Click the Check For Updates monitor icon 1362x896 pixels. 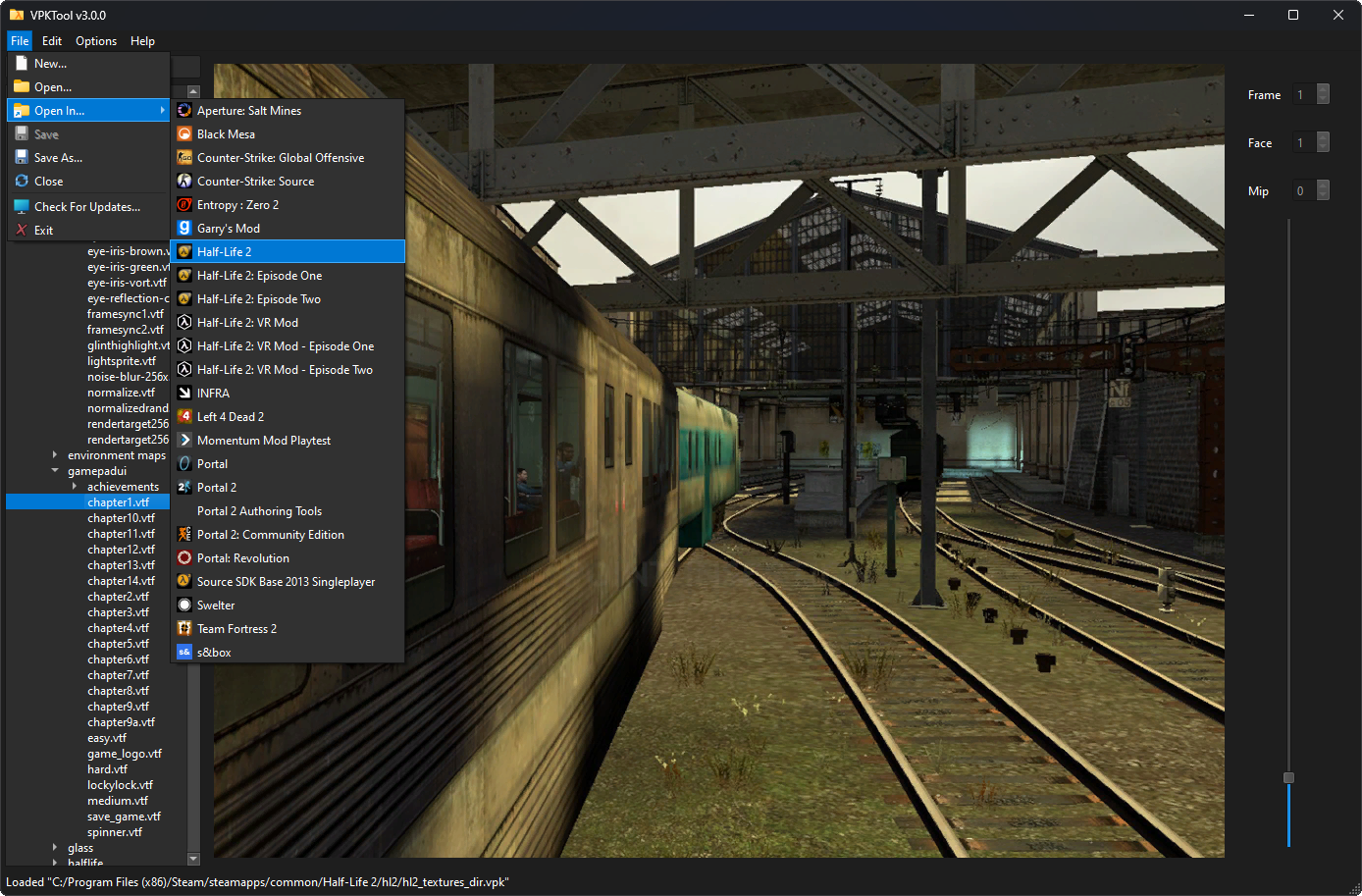(22, 206)
